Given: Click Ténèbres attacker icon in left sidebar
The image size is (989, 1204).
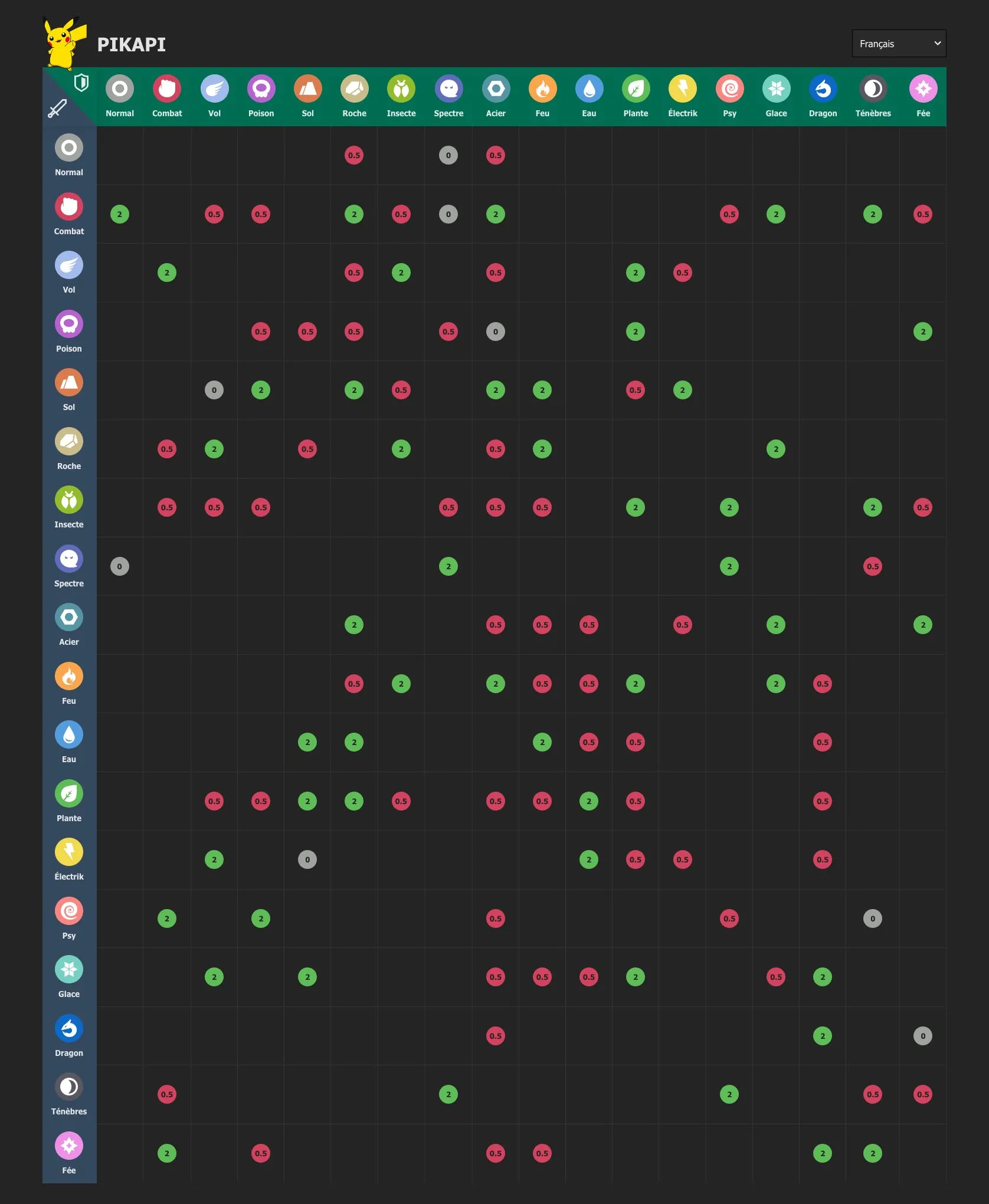Looking at the screenshot, I should [x=69, y=1087].
